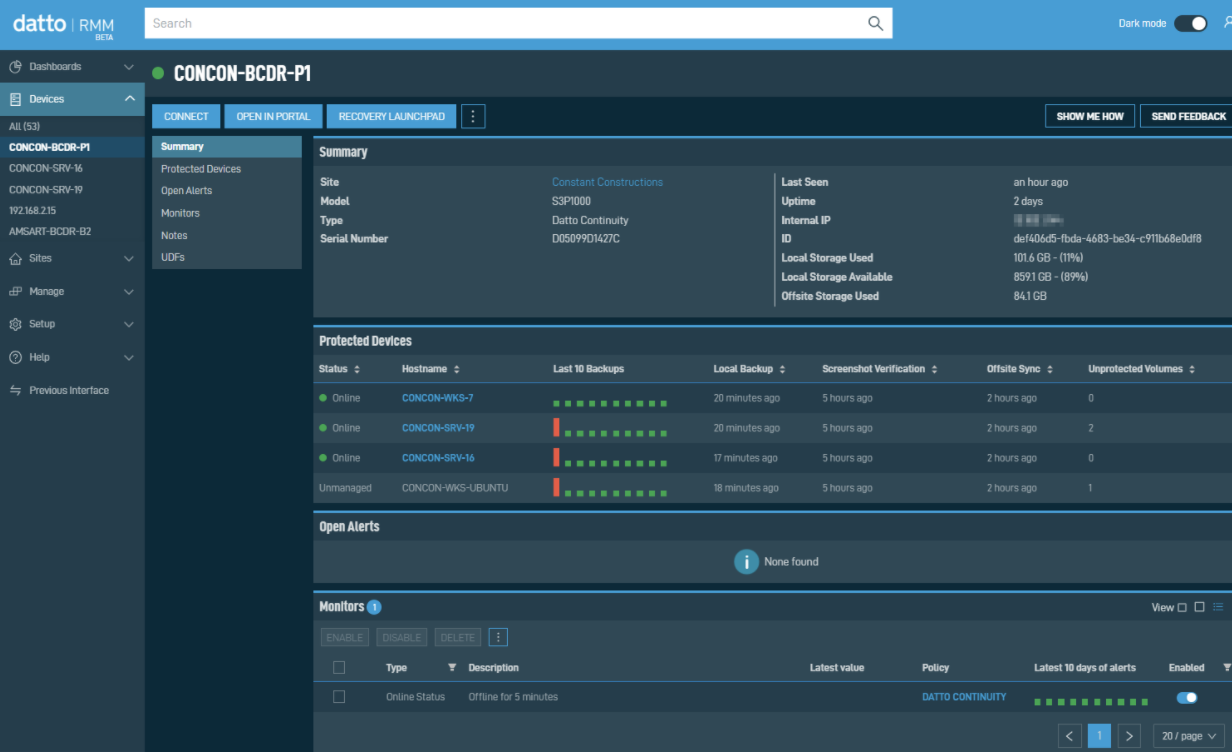This screenshot has width=1232, height=752.
Task: Open the Notes side tab
Action: pos(174,235)
